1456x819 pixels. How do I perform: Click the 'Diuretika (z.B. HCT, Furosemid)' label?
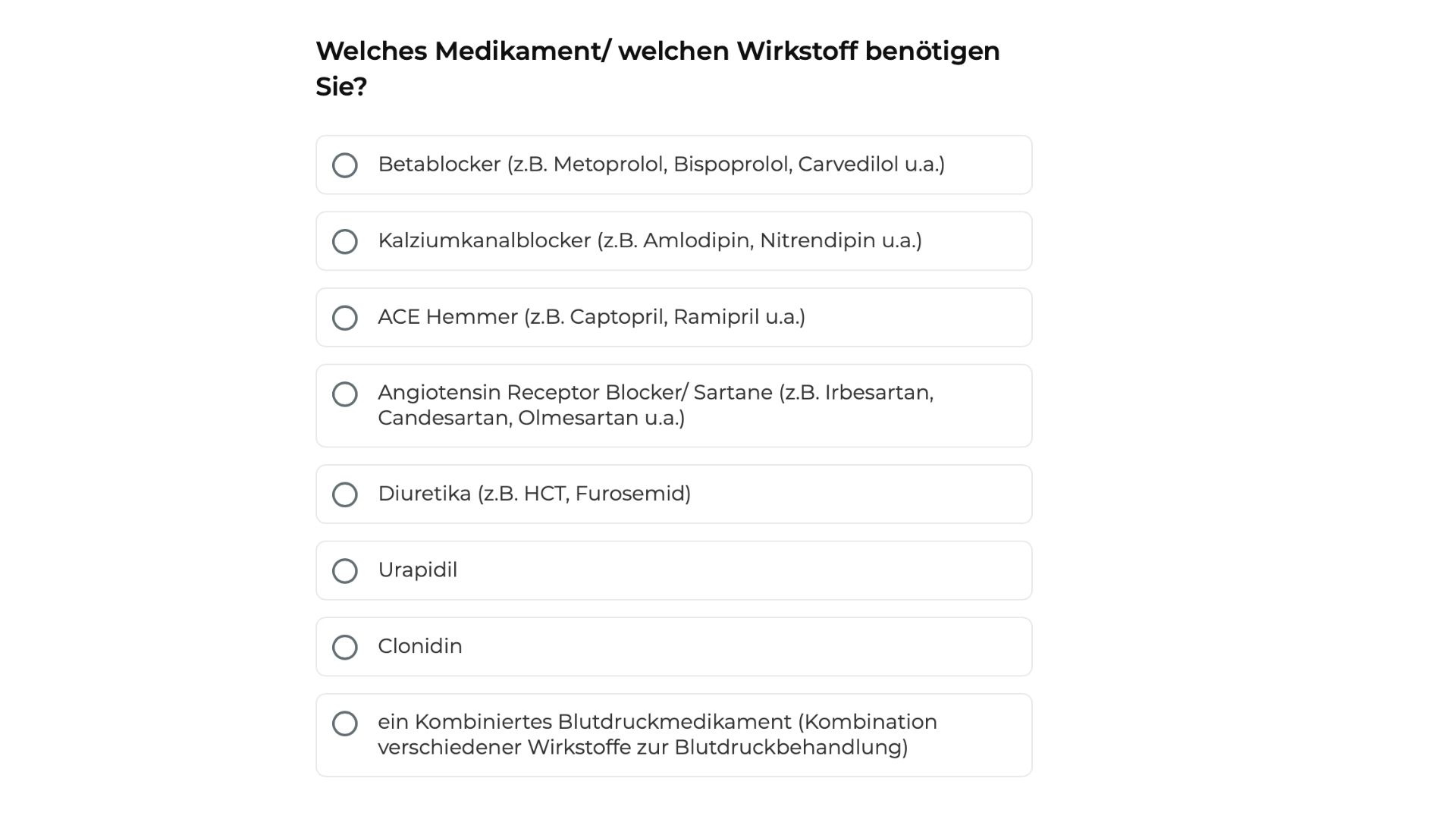click(534, 494)
